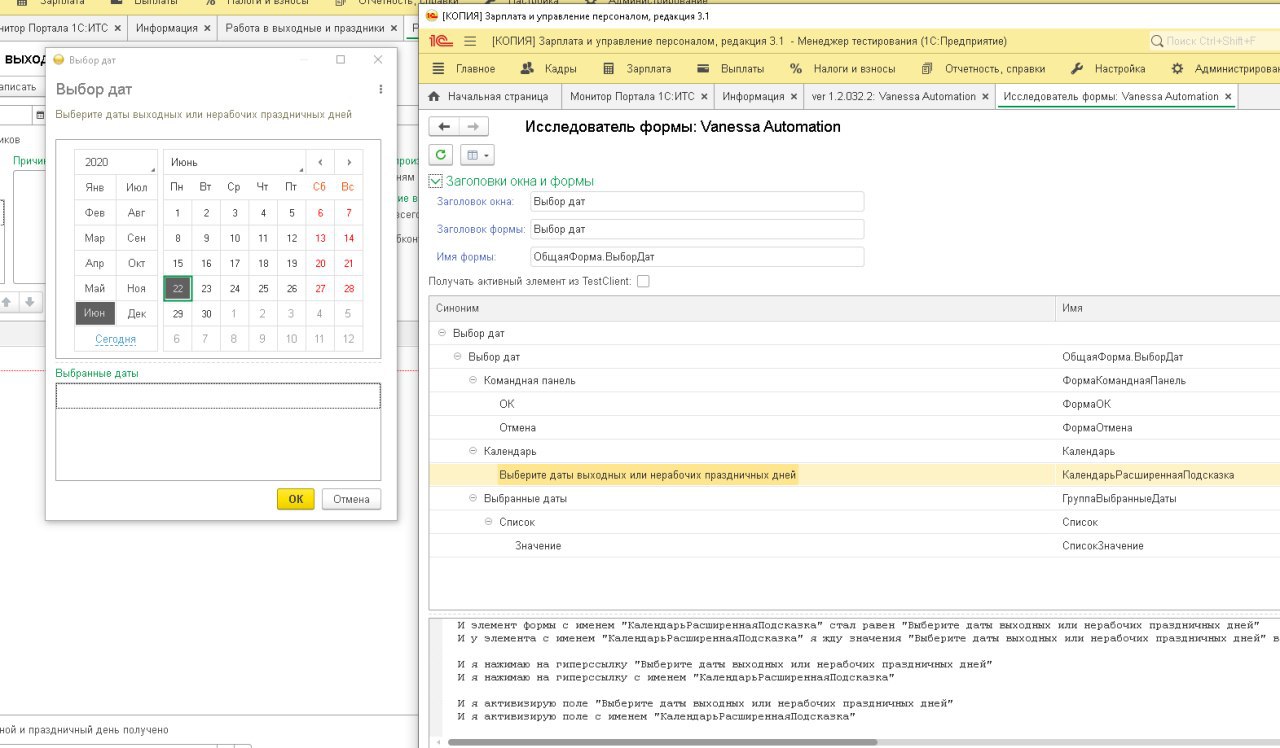This screenshot has width=1280, height=748.
Task: Switch to Начальная страница tab
Action: 489,97
